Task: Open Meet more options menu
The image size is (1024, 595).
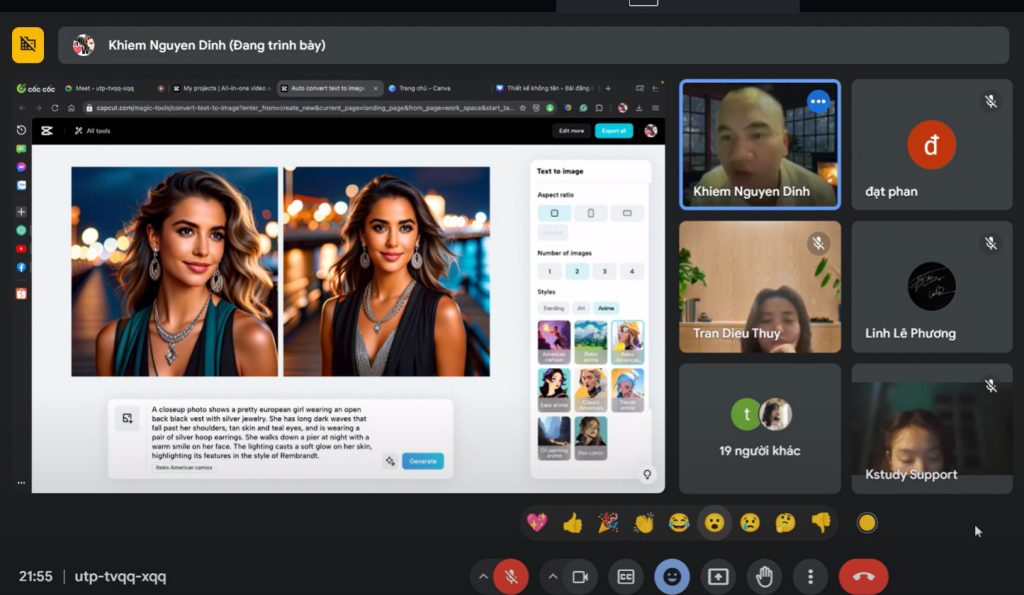Action: point(810,576)
